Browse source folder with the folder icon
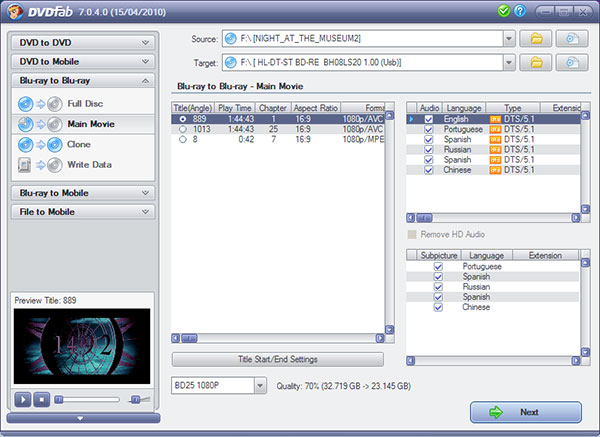The image size is (600, 437). [536, 39]
